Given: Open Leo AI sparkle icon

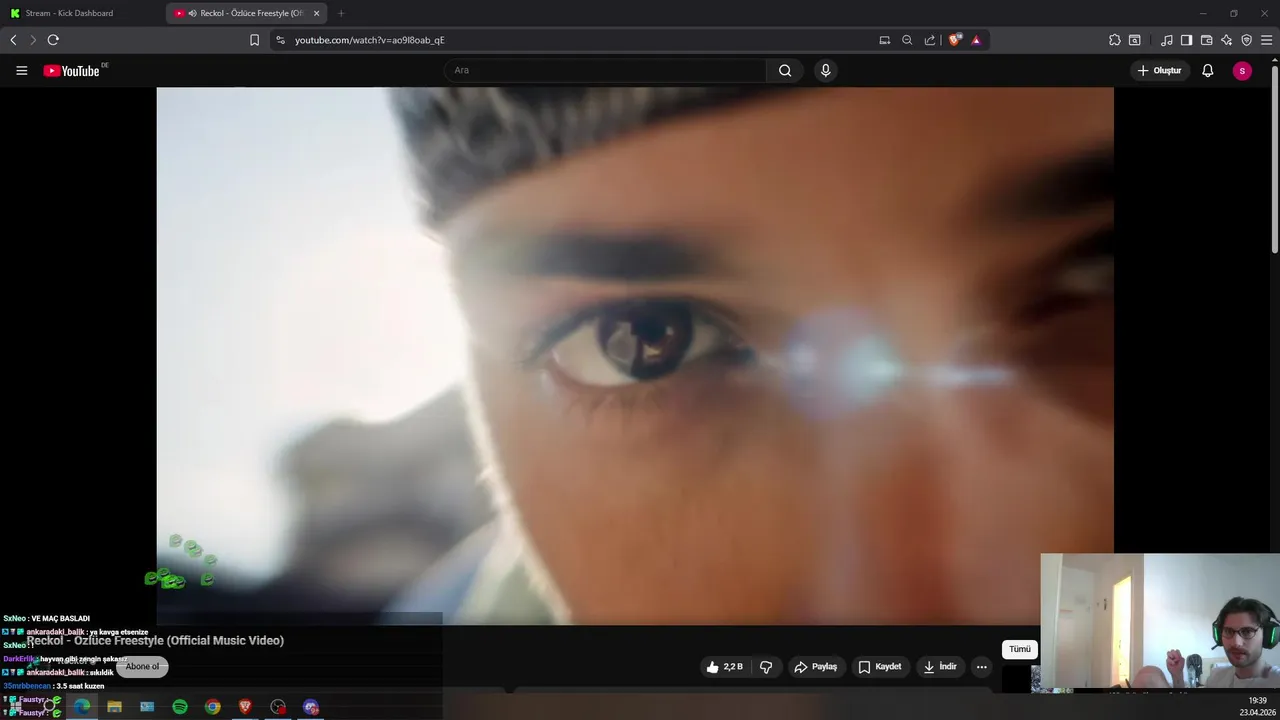Looking at the screenshot, I should click(1226, 40).
